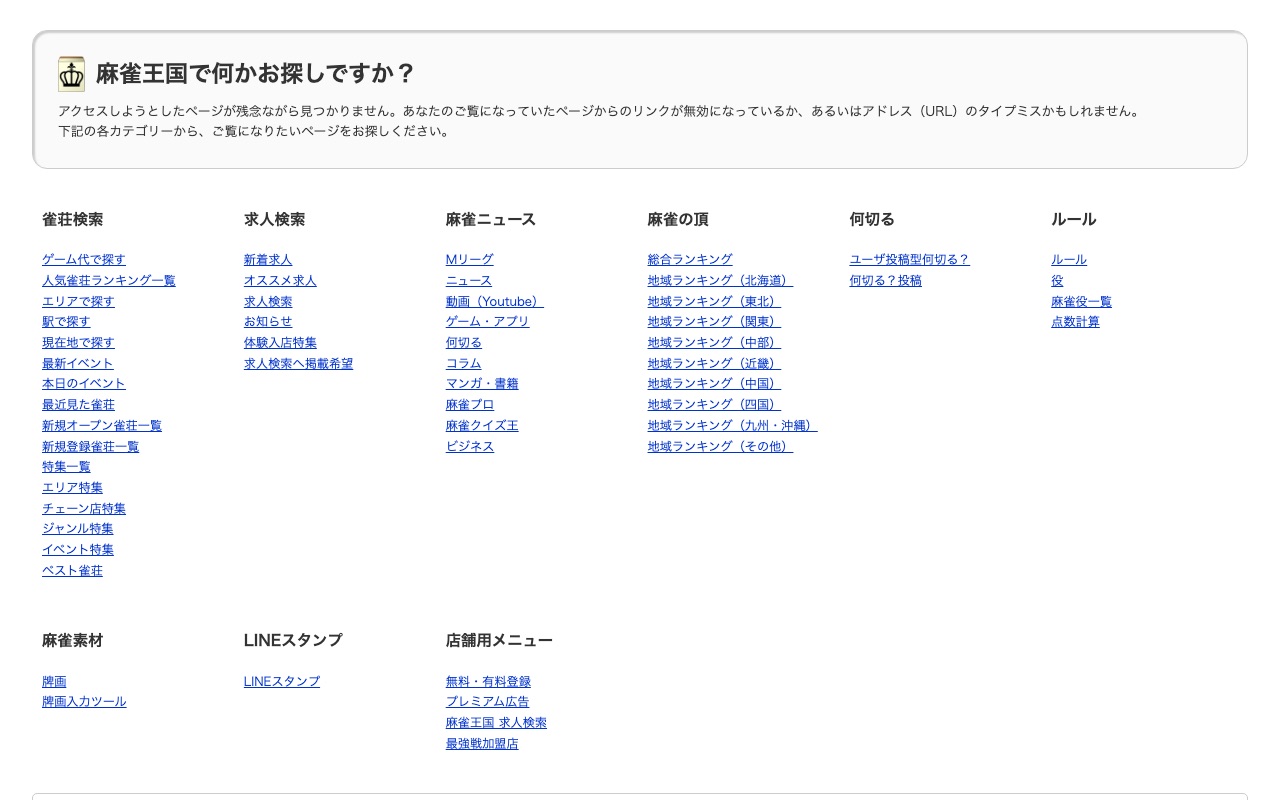Click 無料・有料登録 in 店舗用メニュー
Viewport: 1280px width, 800px height.
click(x=488, y=681)
